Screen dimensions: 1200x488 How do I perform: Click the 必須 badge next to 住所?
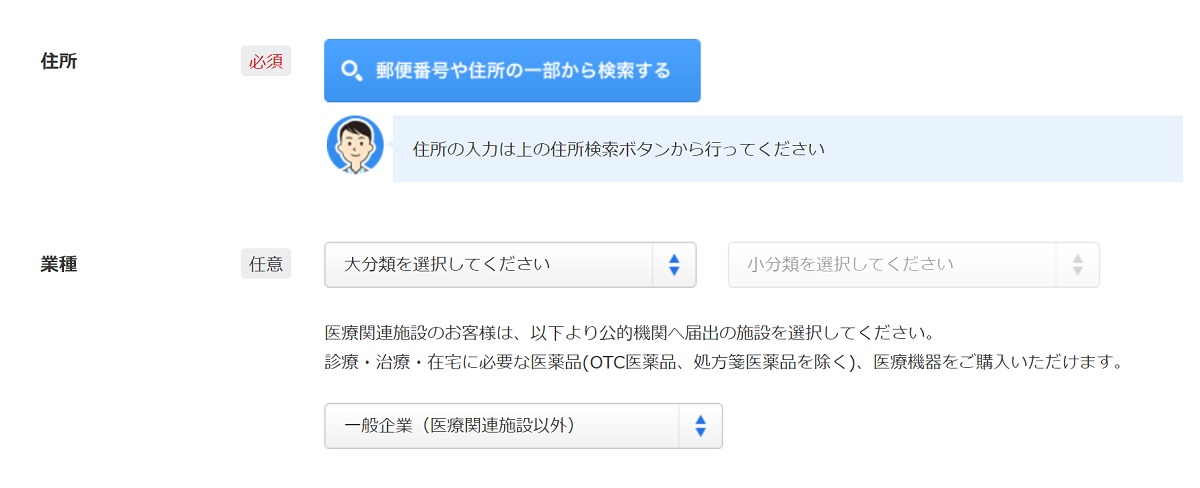266,61
